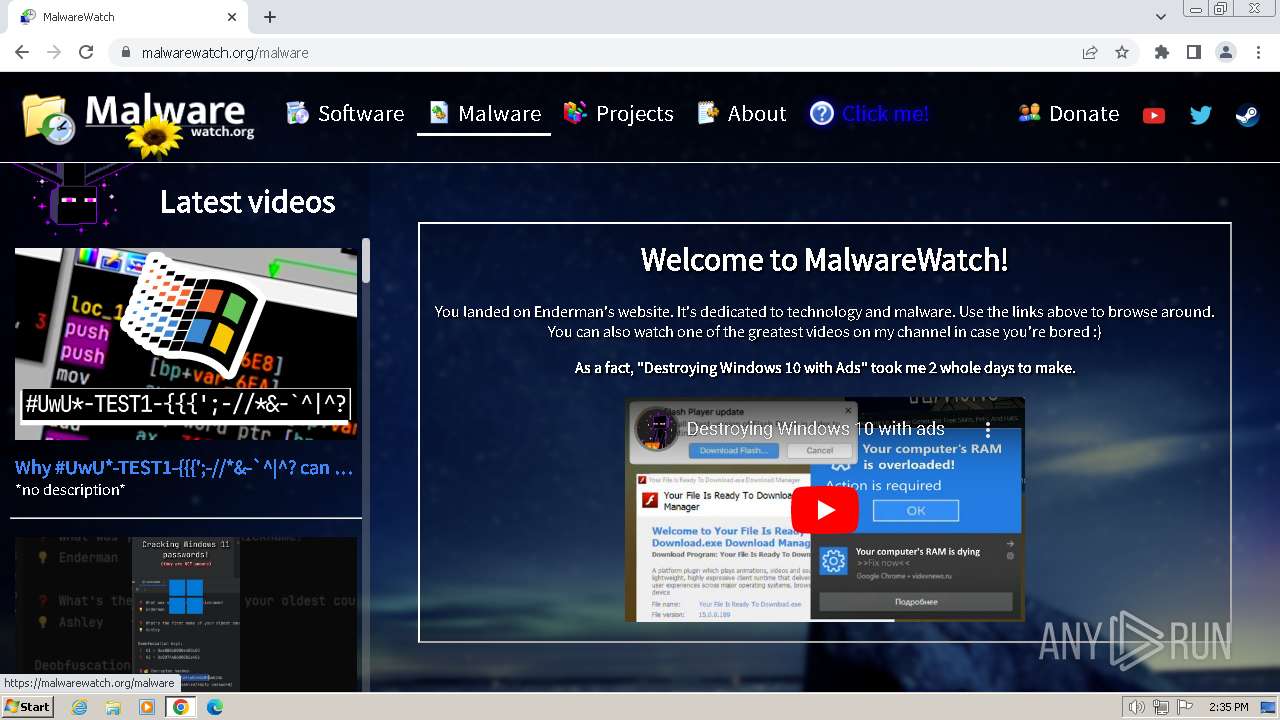The height and width of the screenshot is (720, 1280).
Task: Open the 'Why #UwU*-TEST1' video title link
Action: click(184, 468)
